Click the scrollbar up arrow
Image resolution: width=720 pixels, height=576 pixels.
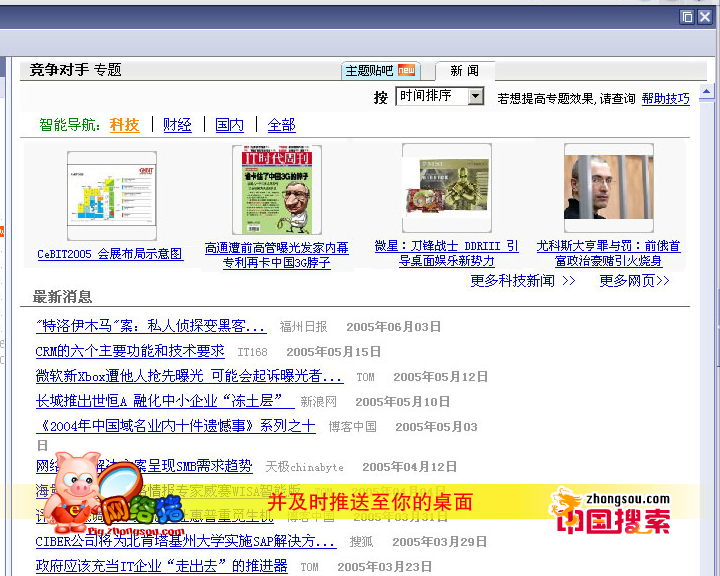pos(706,92)
